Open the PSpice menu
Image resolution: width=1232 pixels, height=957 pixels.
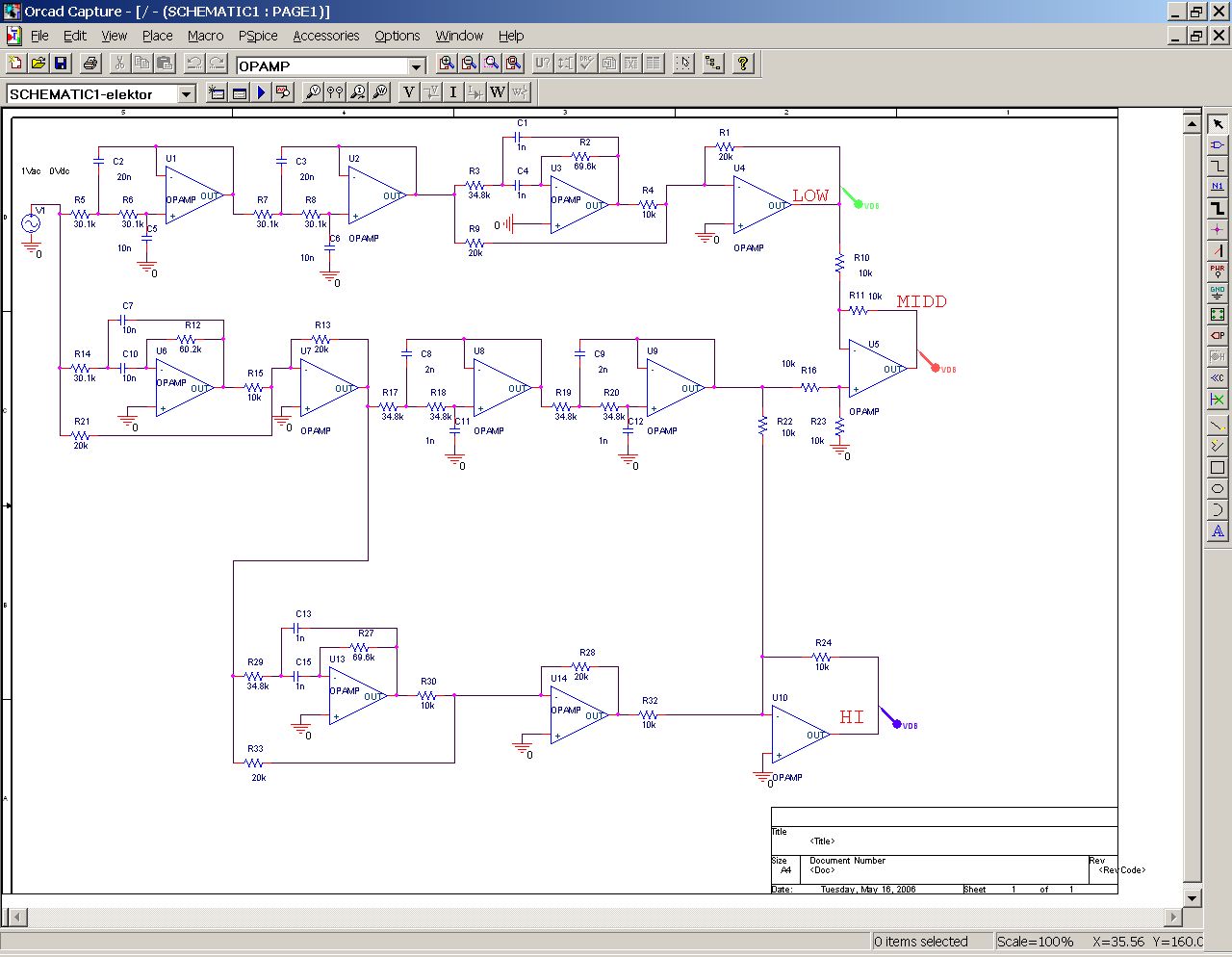pos(258,36)
